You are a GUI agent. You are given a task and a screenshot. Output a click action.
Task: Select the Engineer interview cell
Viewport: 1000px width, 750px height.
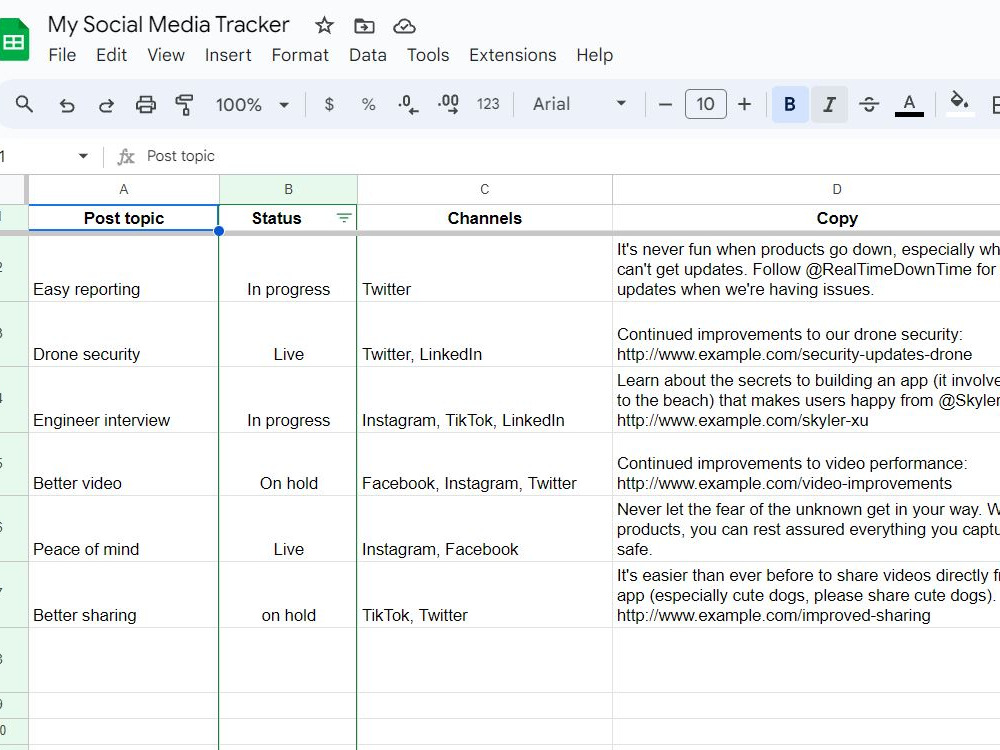[x=124, y=400]
